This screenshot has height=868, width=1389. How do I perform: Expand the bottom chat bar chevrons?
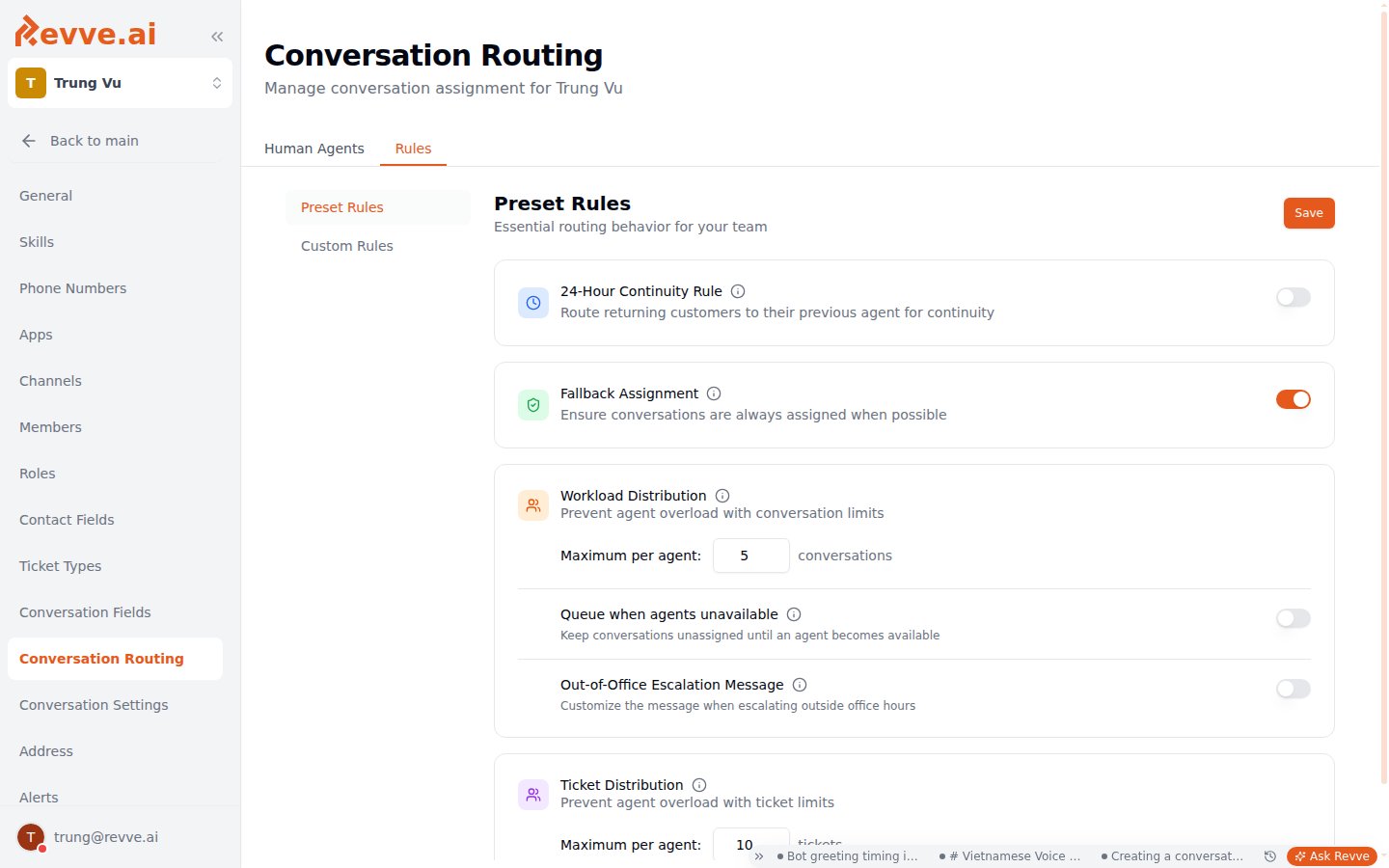coord(759,856)
